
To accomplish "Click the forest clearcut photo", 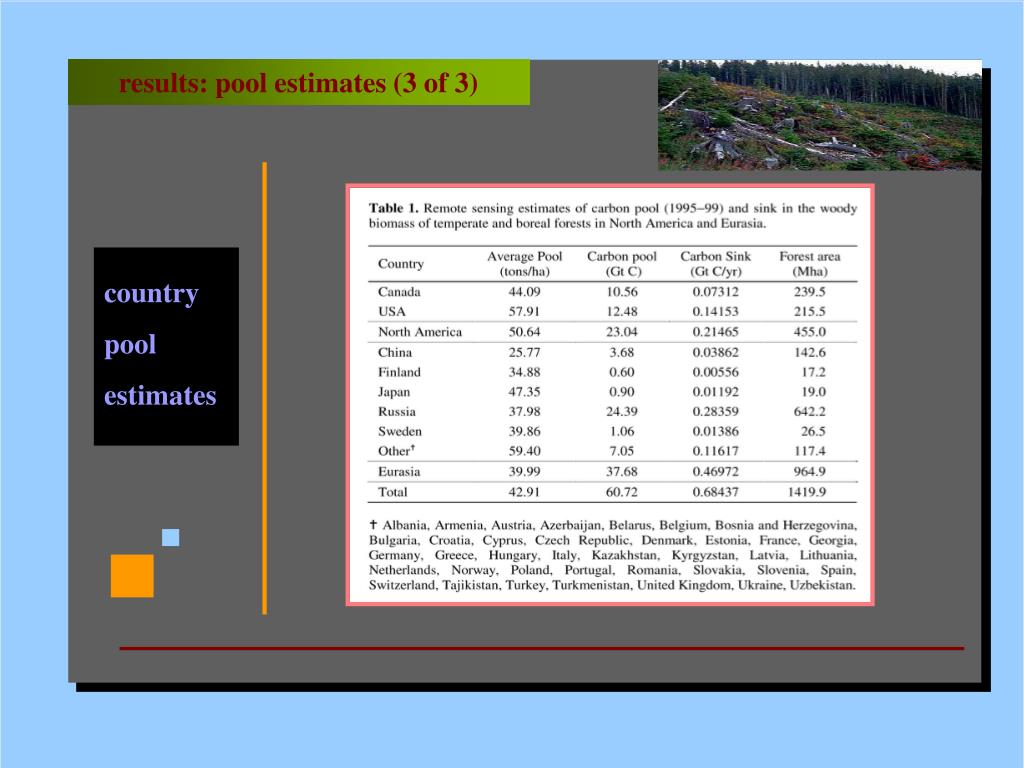I will point(819,115).
